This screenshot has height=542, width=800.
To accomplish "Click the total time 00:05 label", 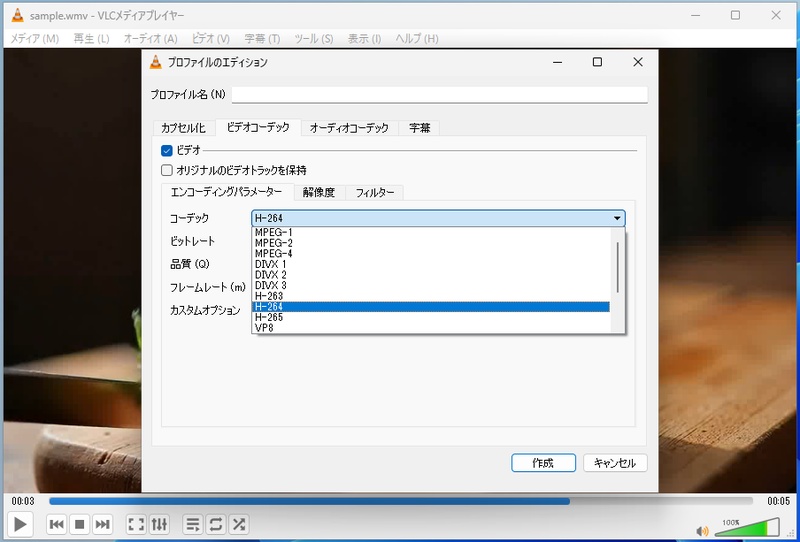I will tap(779, 501).
